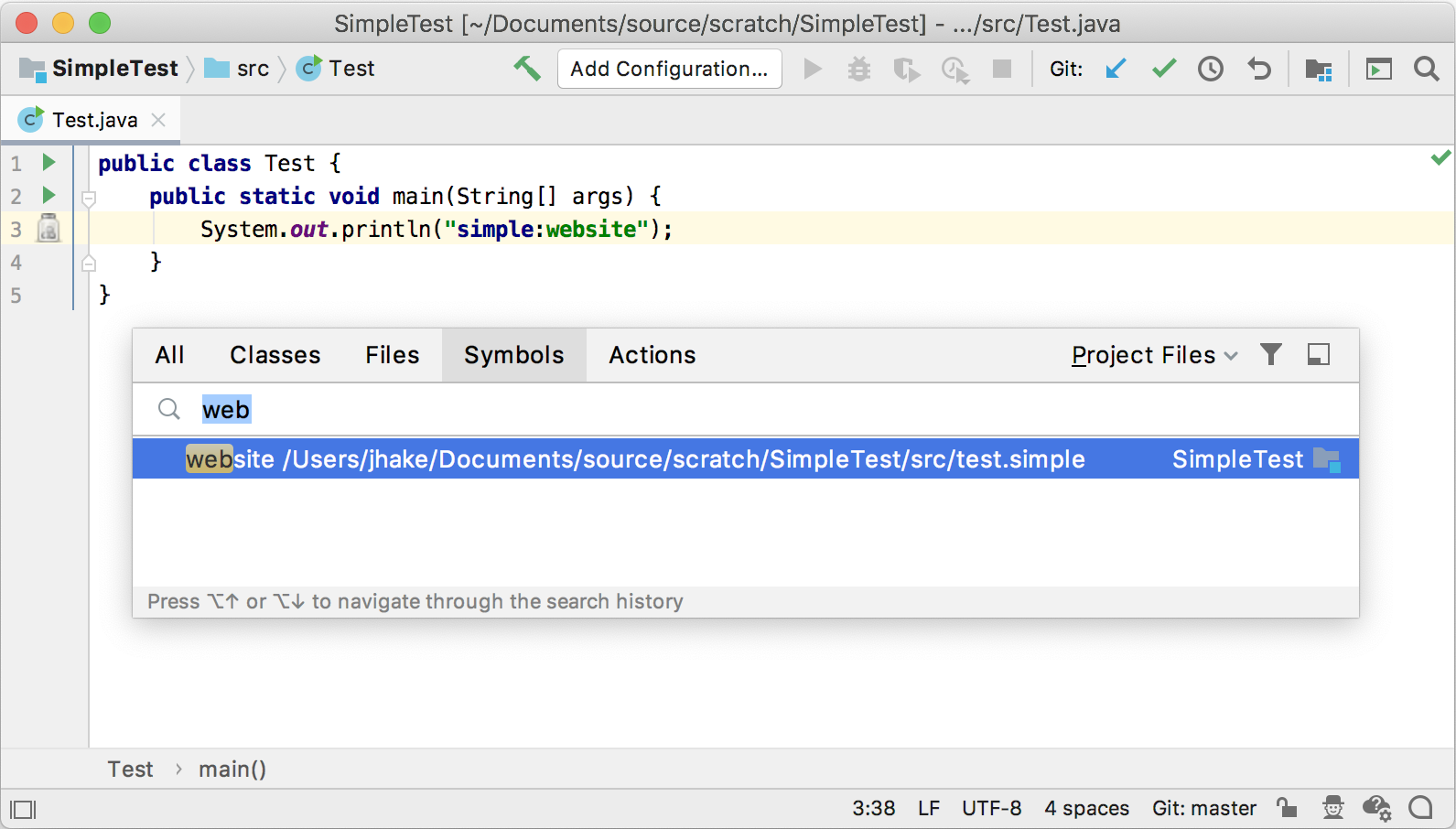Click the Git Commit checkmark icon

tap(1163, 69)
